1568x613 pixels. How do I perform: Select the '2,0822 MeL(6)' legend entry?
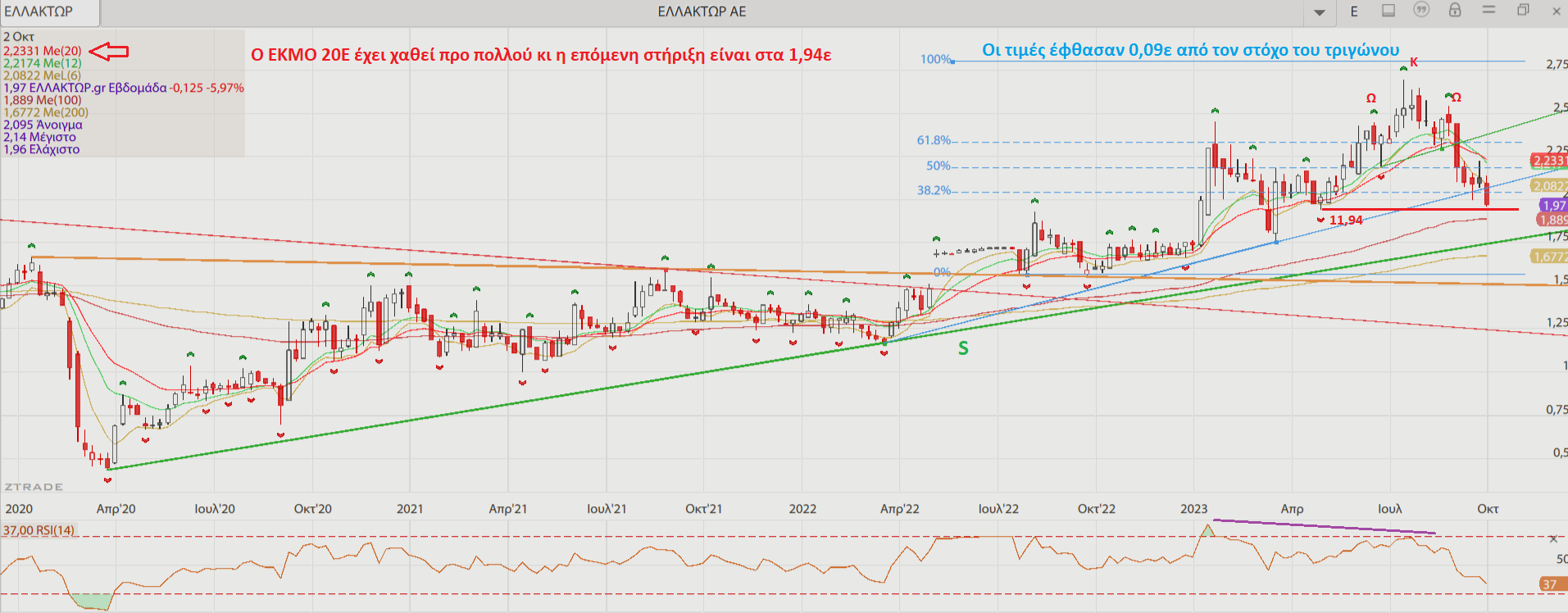[x=42, y=75]
